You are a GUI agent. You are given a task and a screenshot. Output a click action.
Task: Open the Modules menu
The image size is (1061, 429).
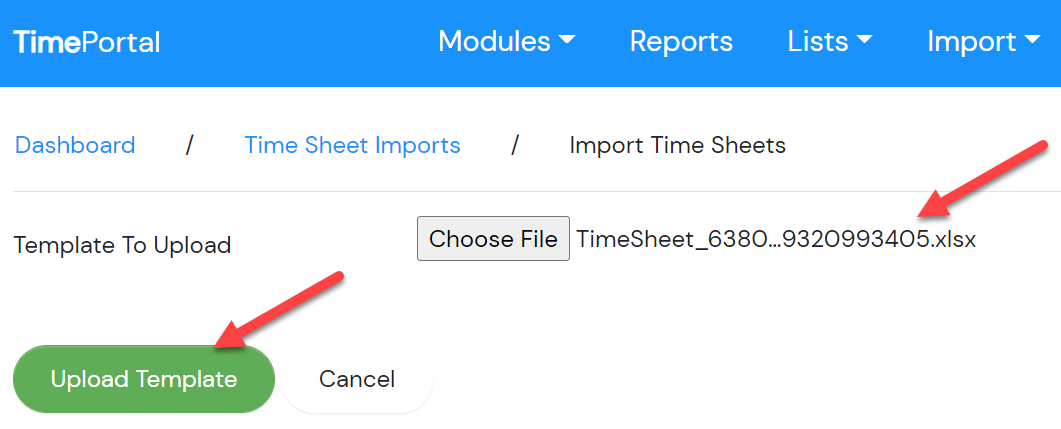507,42
